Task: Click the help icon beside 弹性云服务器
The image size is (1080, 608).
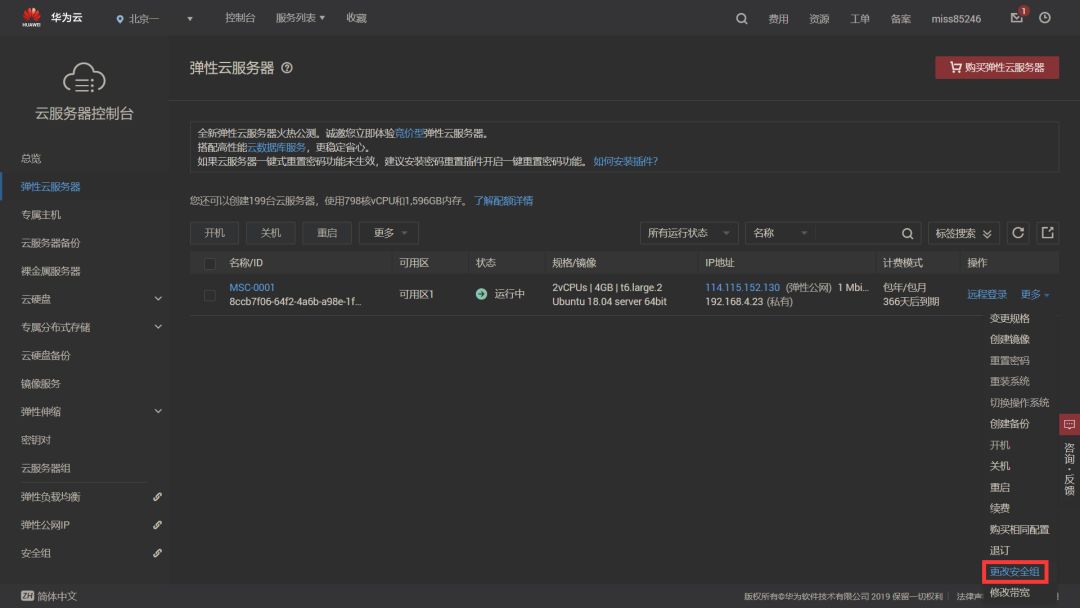Action: coord(287,68)
